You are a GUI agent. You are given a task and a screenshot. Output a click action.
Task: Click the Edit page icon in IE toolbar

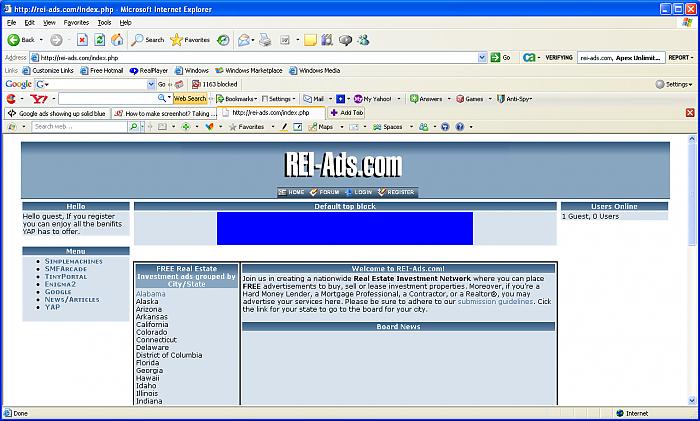tap(285, 40)
